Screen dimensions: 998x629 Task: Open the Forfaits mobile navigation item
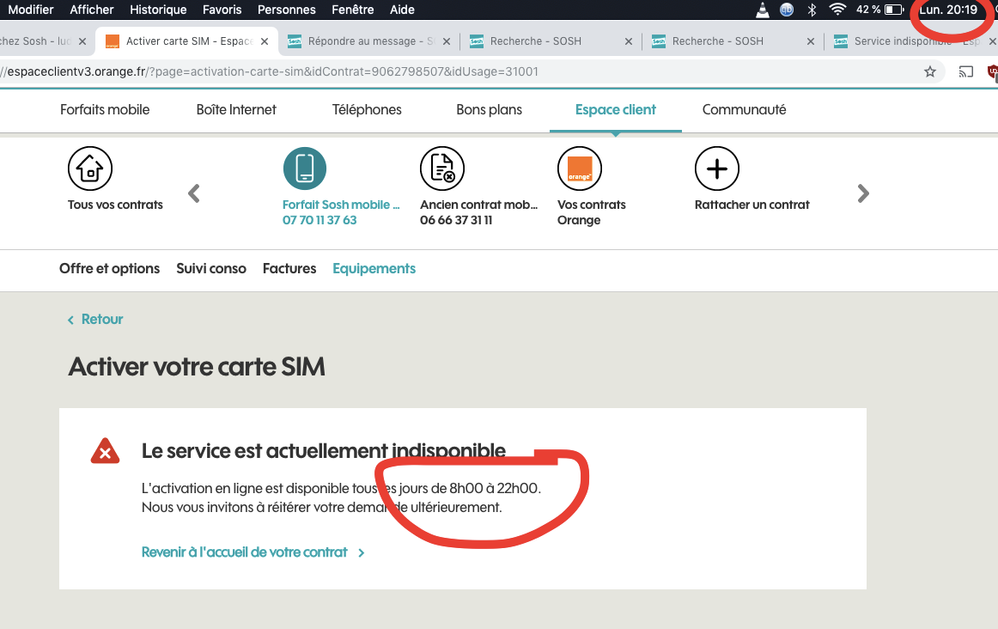tap(105, 110)
